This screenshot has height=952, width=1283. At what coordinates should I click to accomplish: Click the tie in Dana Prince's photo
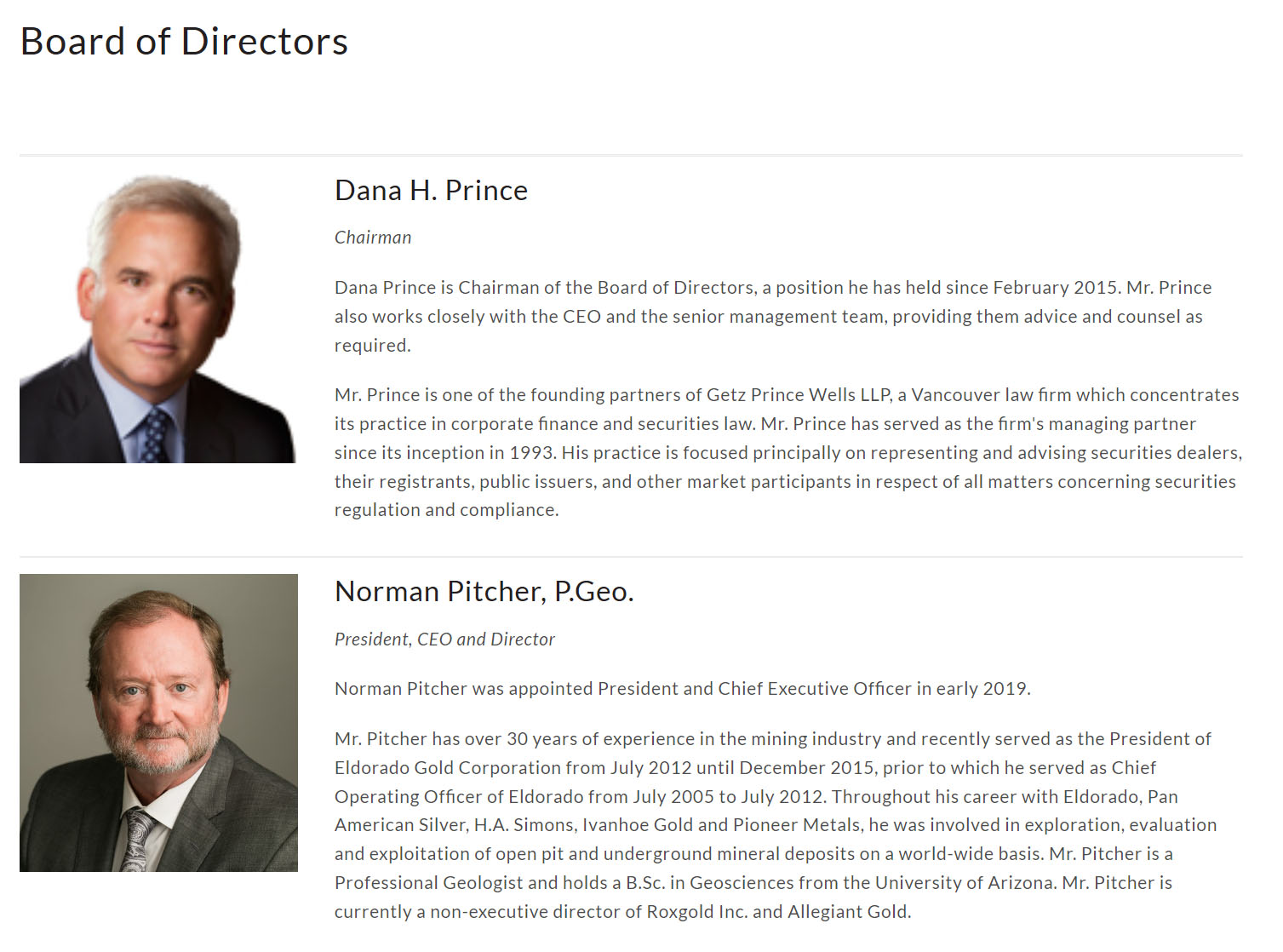[x=153, y=435]
